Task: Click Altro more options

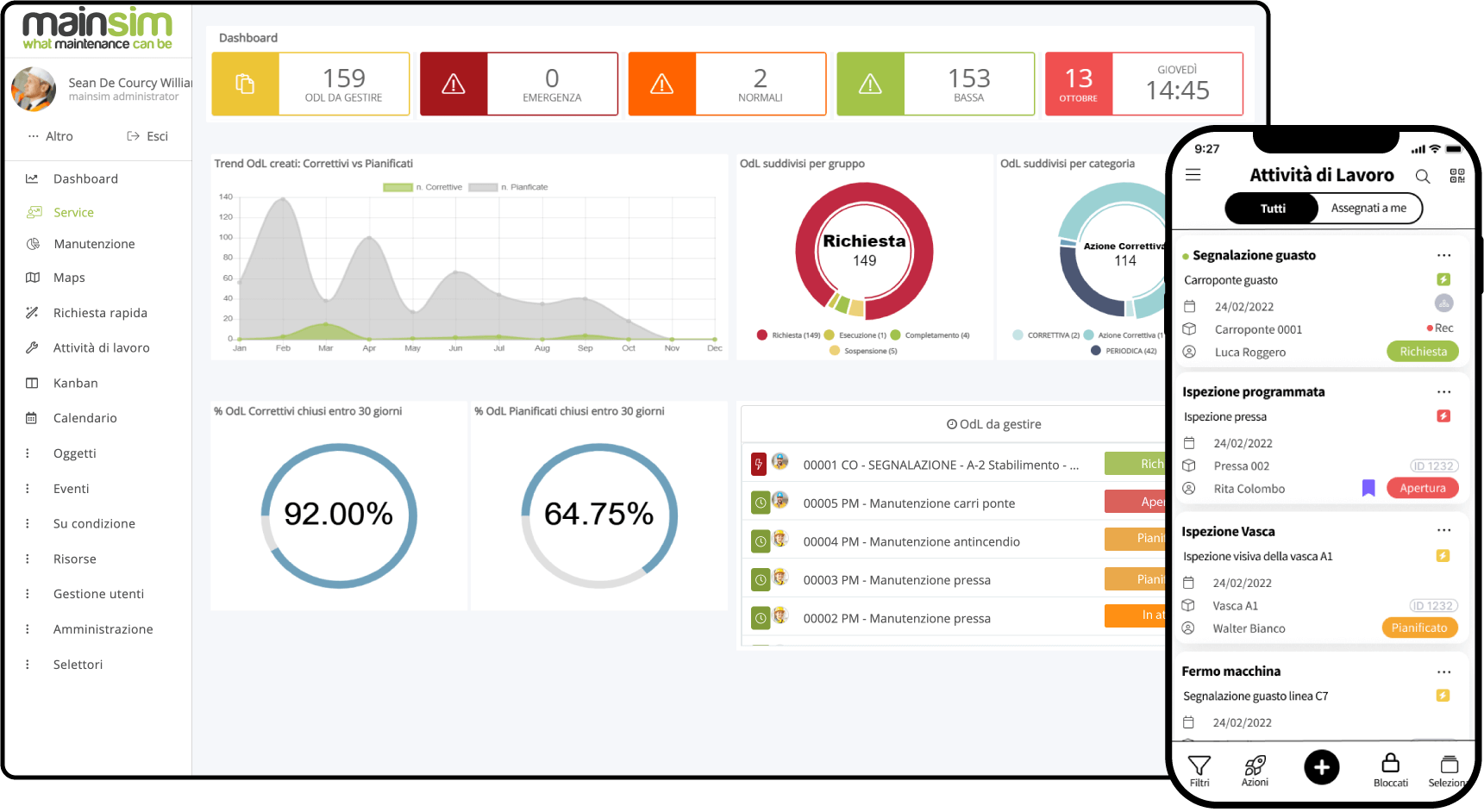Action: pos(50,136)
